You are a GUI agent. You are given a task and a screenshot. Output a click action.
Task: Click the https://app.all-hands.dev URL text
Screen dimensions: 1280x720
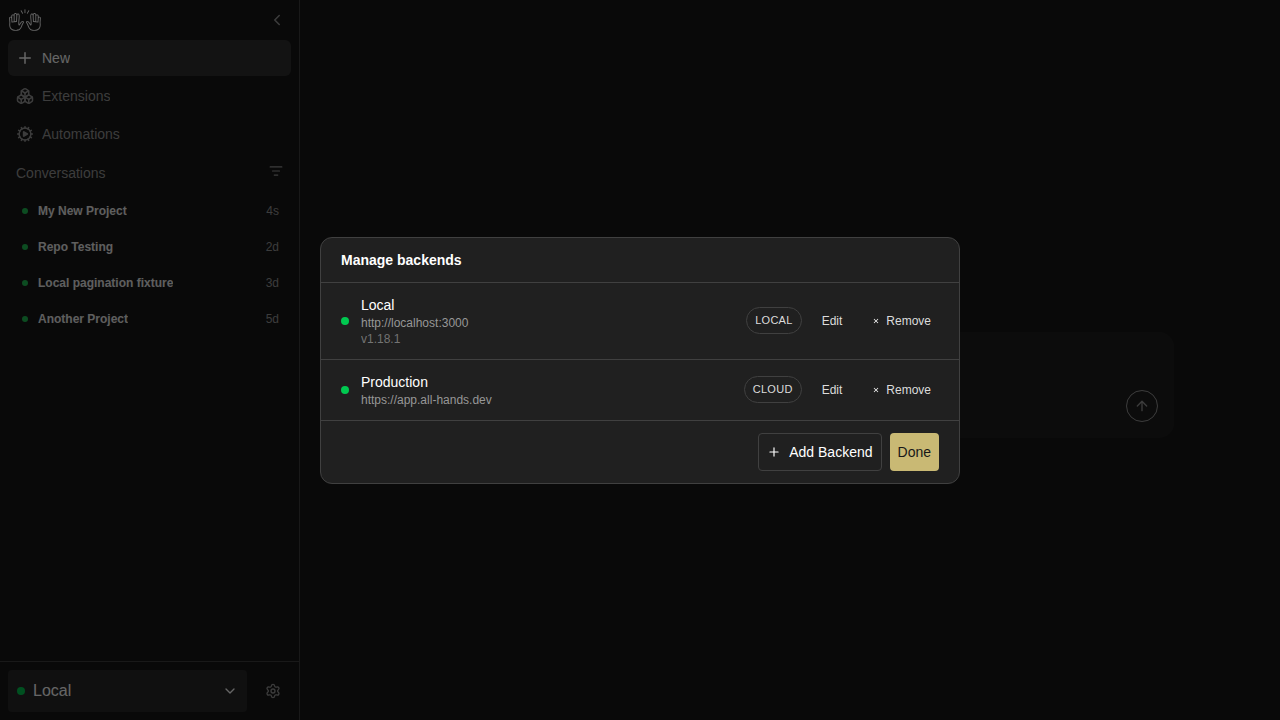(x=426, y=400)
